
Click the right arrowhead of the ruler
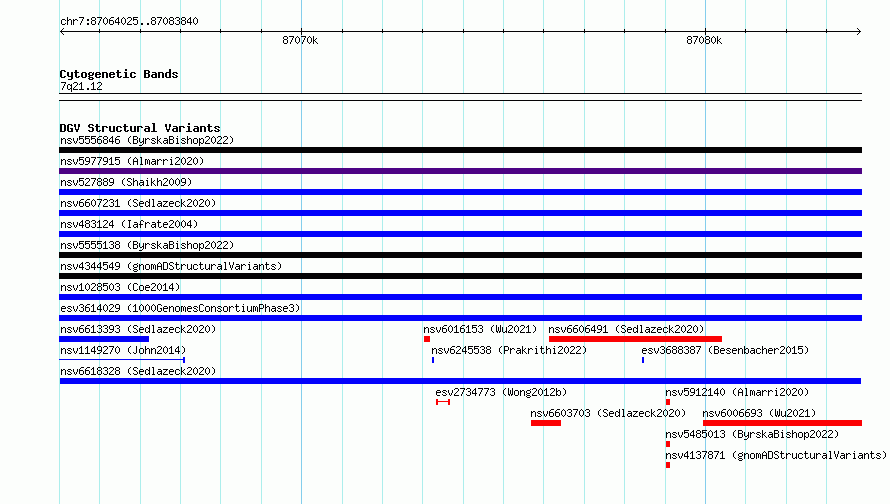pos(859,31)
